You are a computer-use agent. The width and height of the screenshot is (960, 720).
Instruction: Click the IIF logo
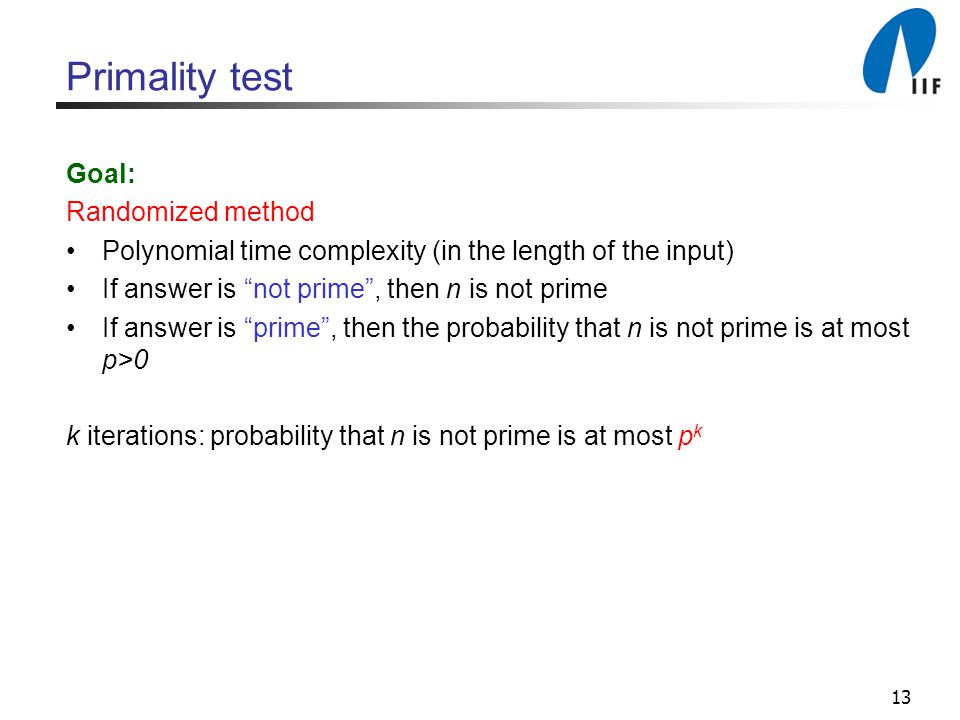click(x=901, y=51)
